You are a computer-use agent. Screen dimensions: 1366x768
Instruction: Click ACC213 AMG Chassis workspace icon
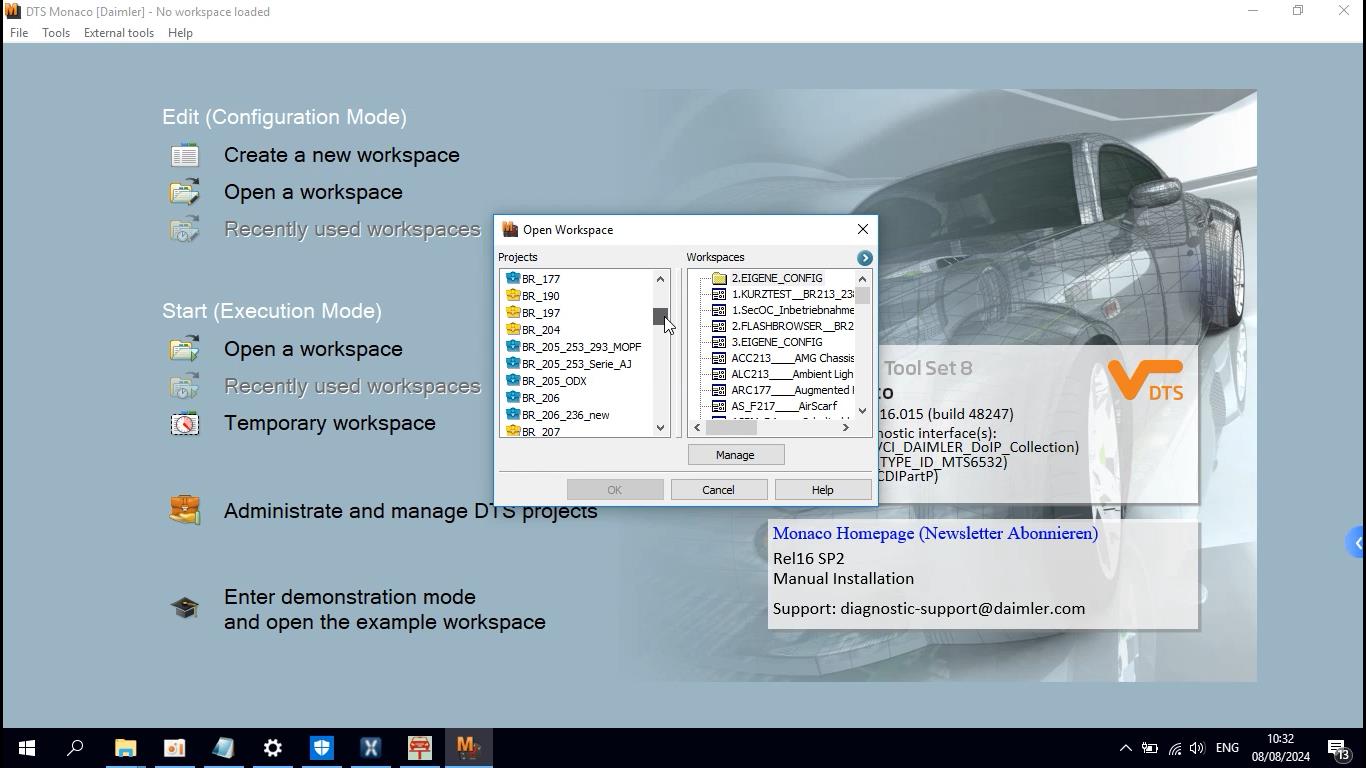(x=719, y=358)
